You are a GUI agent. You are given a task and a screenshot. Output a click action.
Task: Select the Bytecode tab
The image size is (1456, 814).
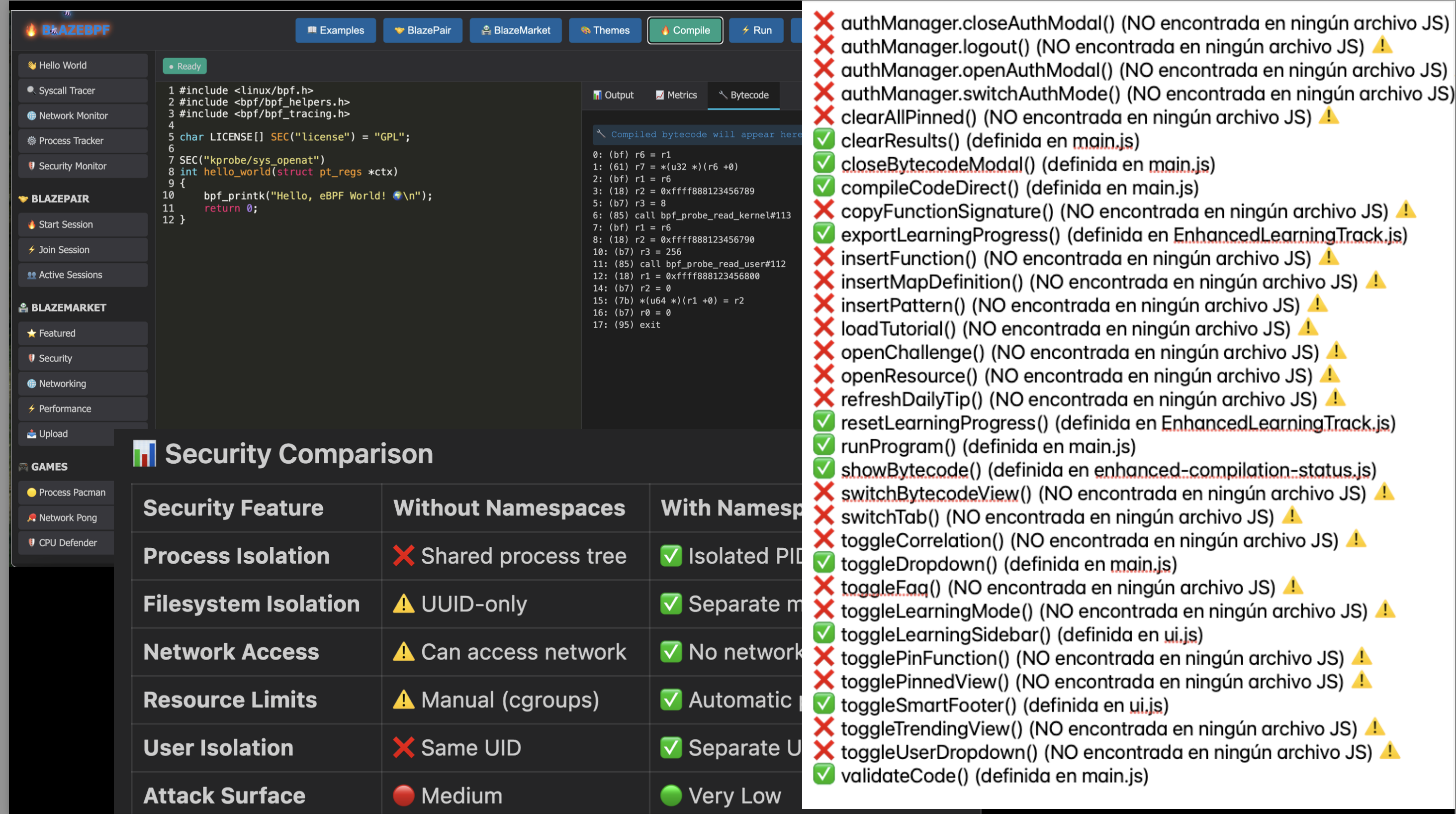click(743, 95)
